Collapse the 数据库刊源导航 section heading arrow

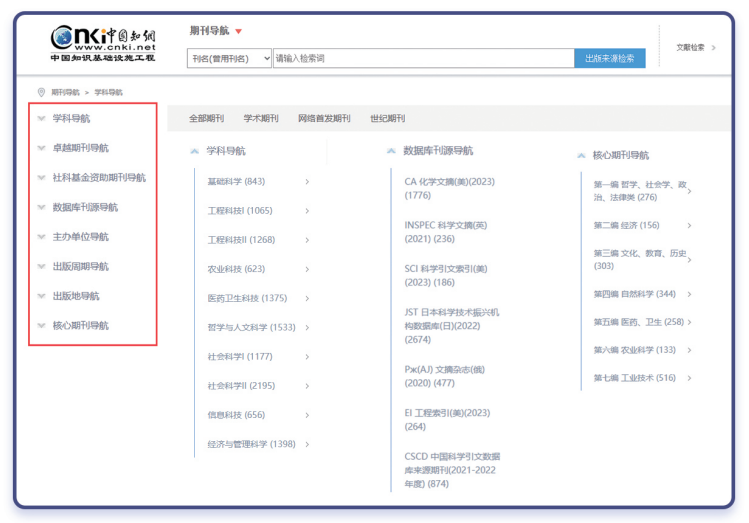click(391, 151)
